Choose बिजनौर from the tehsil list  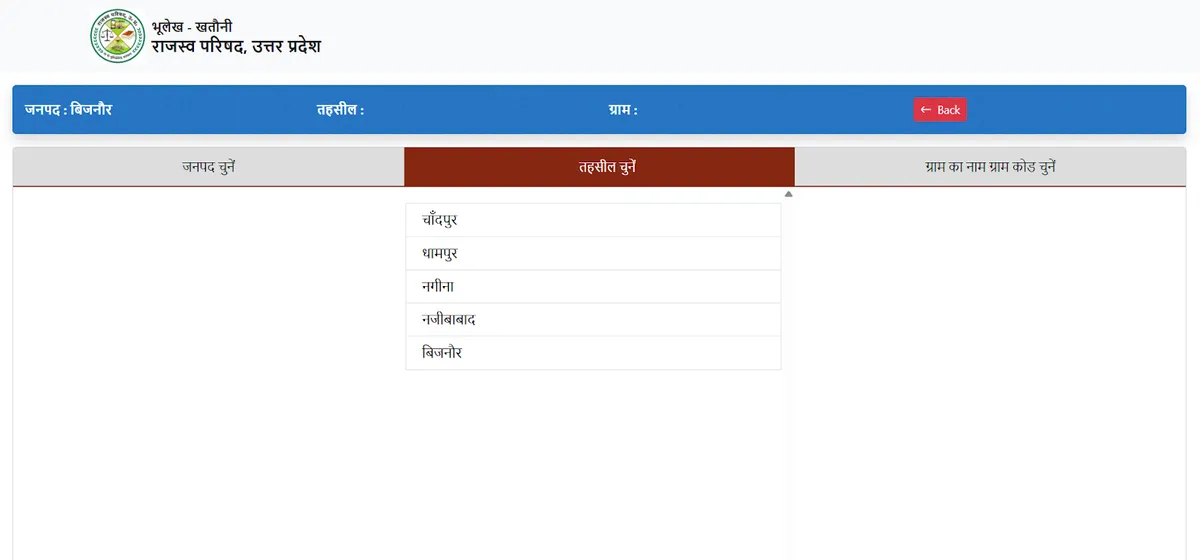pos(592,353)
